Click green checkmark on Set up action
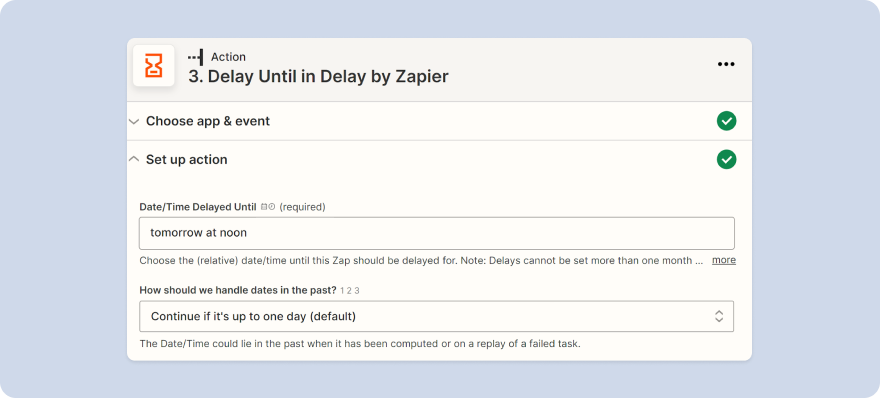880x398 pixels. (726, 160)
